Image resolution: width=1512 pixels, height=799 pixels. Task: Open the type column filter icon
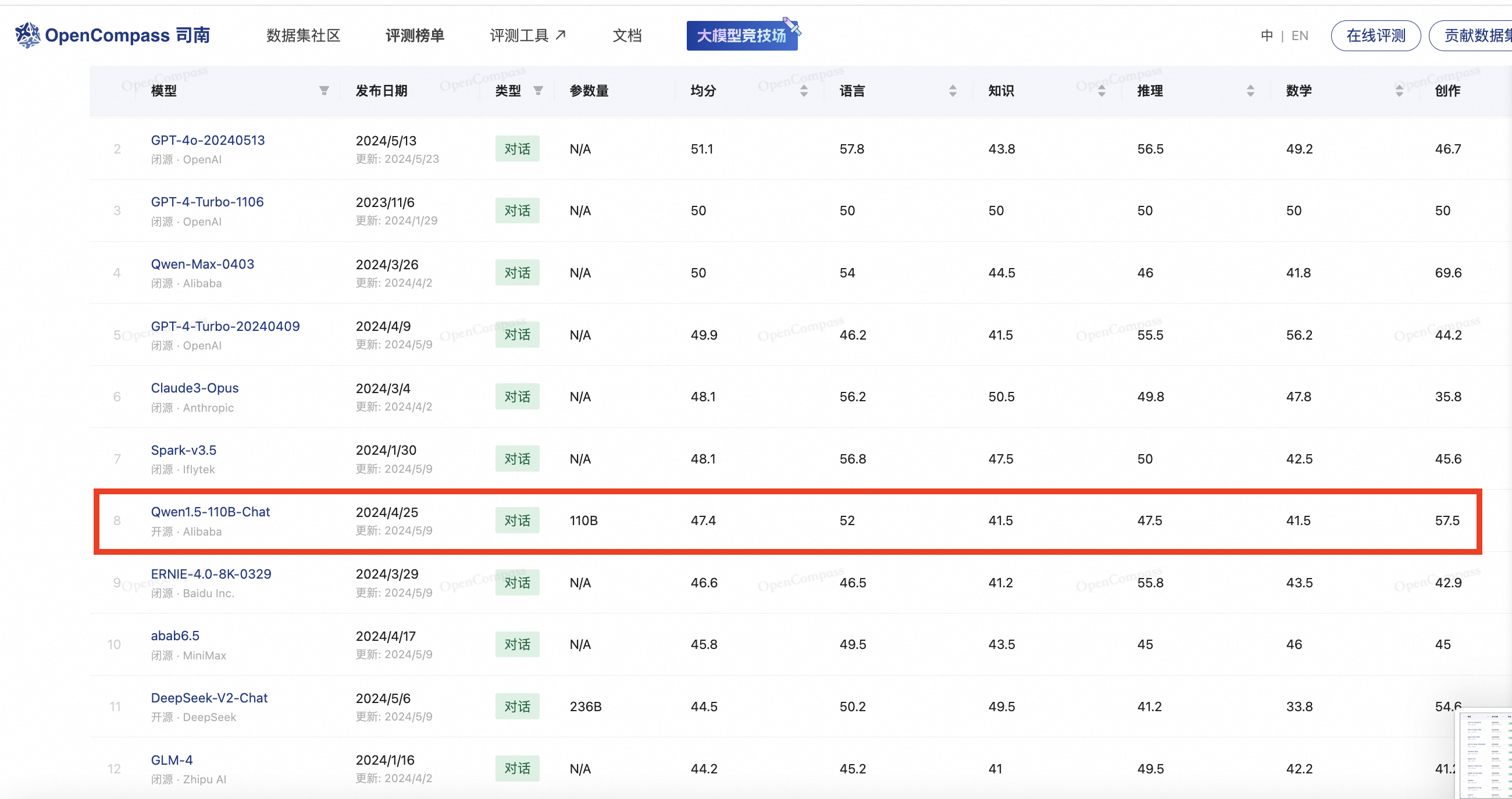click(538, 90)
